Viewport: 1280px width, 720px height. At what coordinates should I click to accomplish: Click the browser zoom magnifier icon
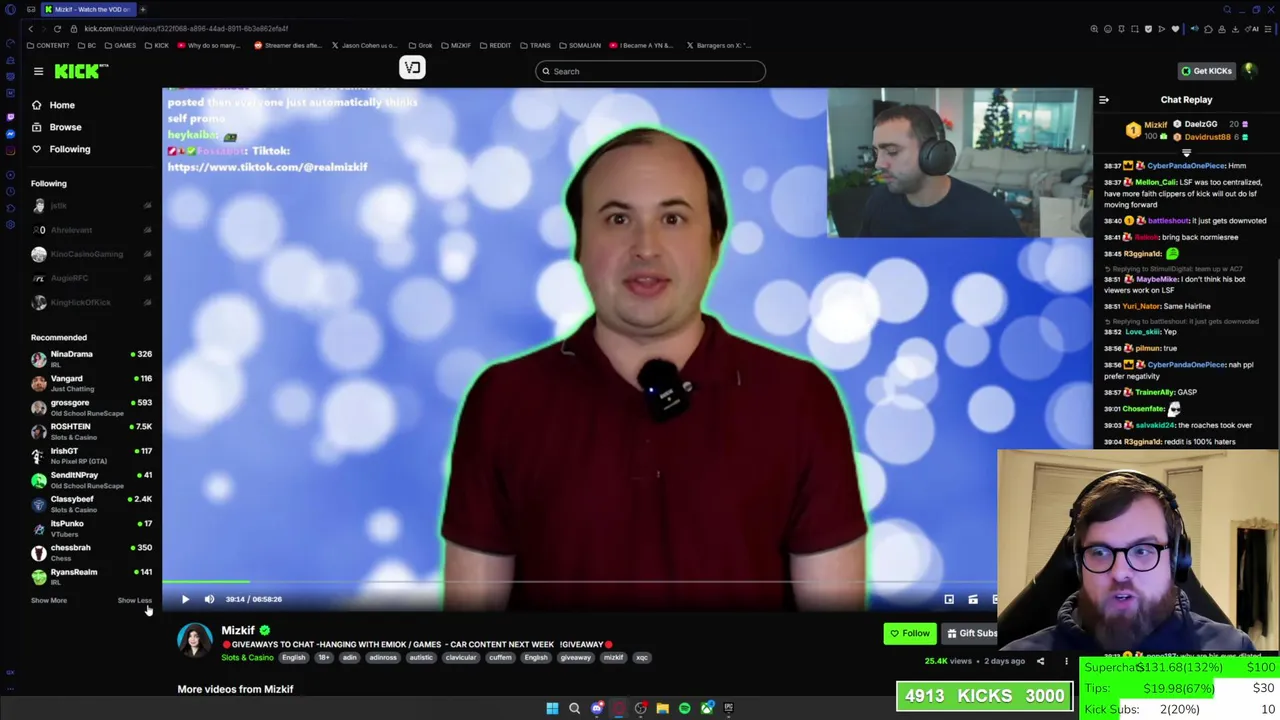pyautogui.click(x=1093, y=28)
